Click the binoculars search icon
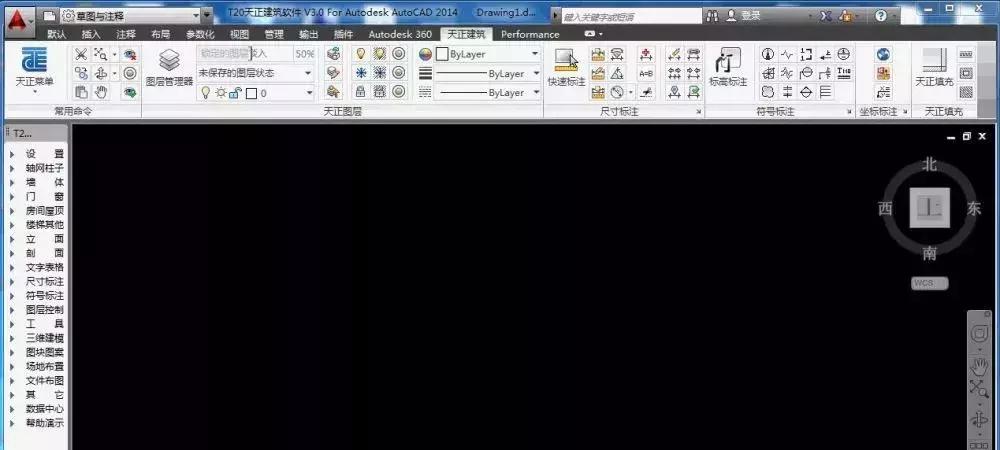The width and height of the screenshot is (1000, 450). [712, 16]
